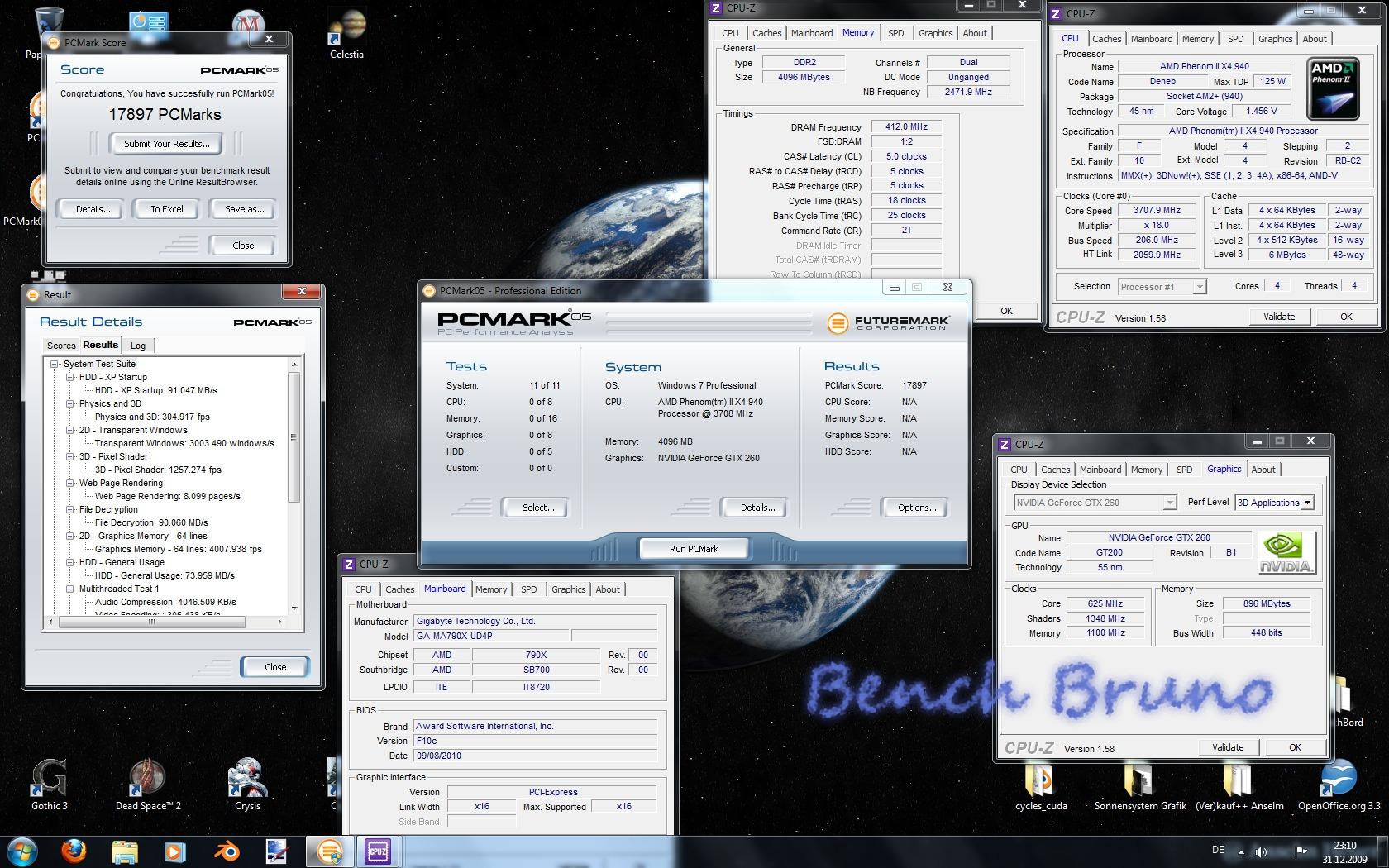The image size is (1389, 868).
Task: Collapse the System Test Suite tree node
Action: pos(55,364)
